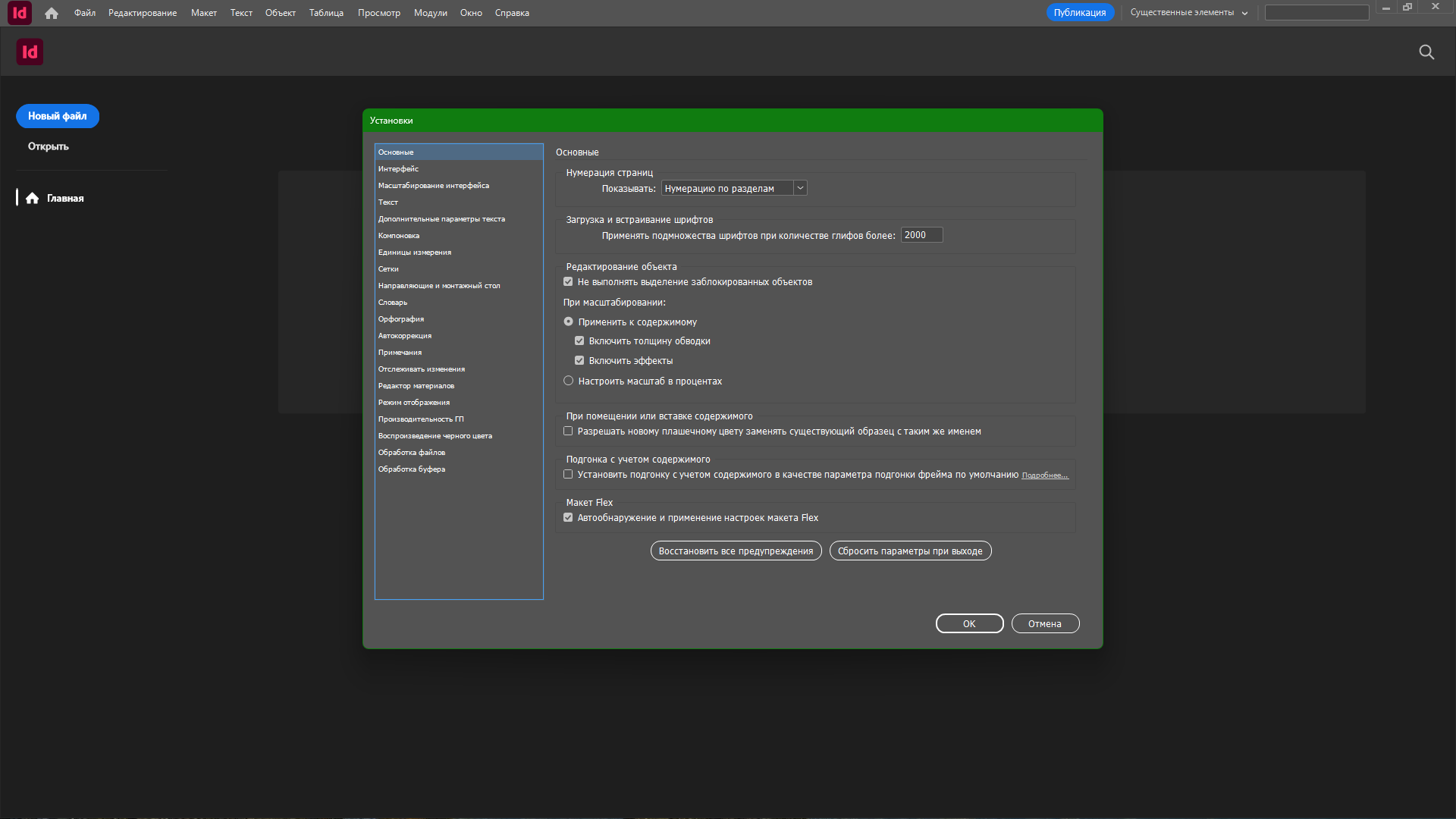Open search with the magnifier icon

(1426, 52)
